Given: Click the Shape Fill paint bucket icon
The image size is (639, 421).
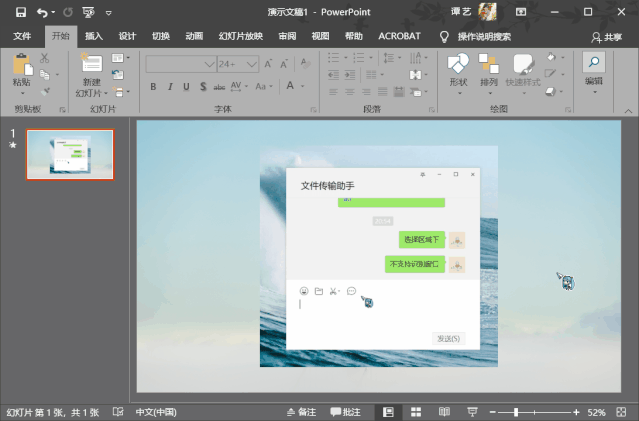Looking at the screenshot, I should 551,57.
